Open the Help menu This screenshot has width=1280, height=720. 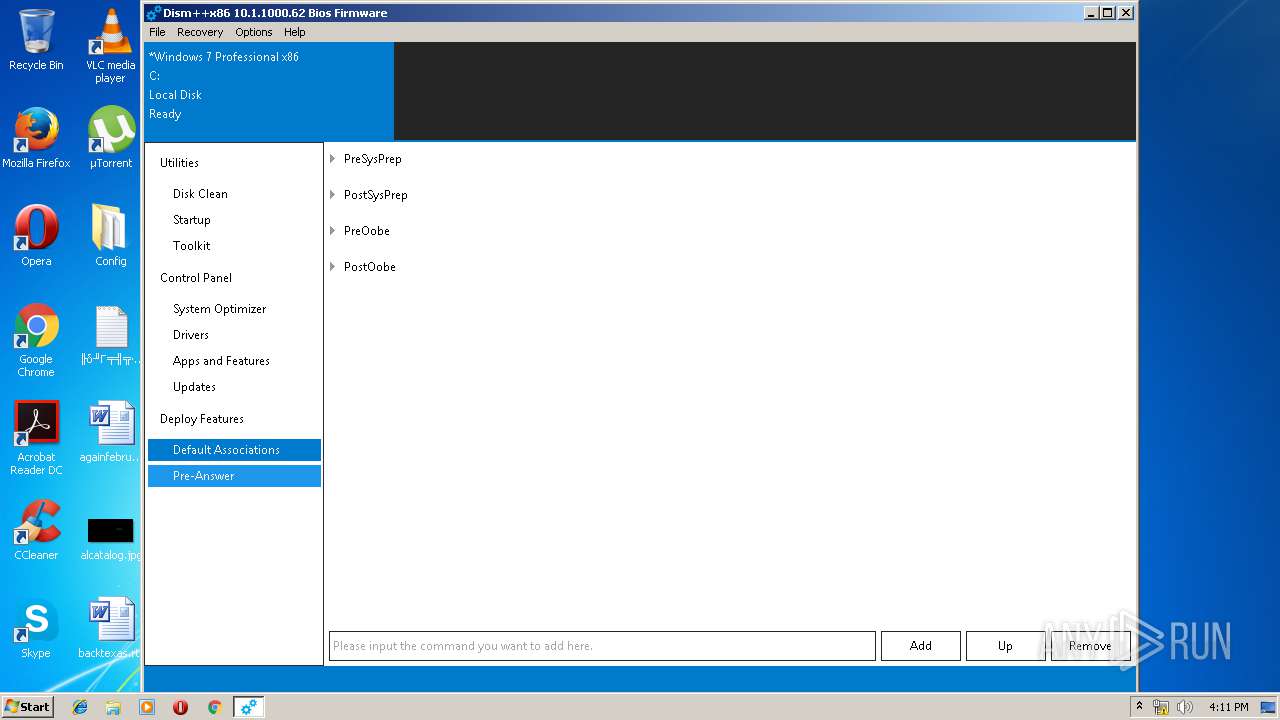[x=295, y=32]
